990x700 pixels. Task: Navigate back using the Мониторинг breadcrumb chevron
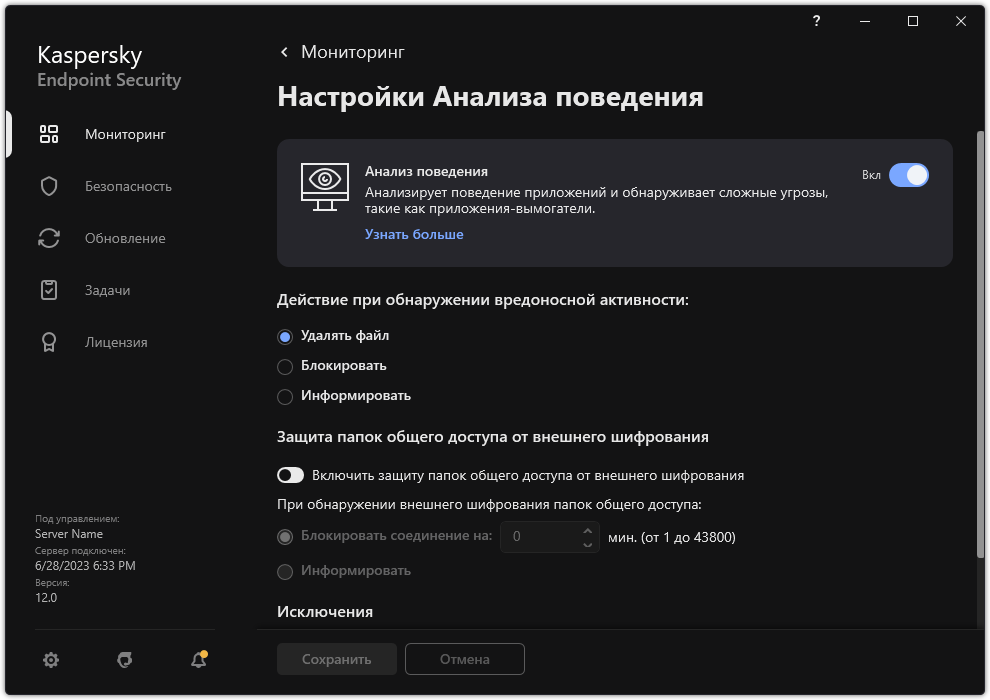point(283,52)
